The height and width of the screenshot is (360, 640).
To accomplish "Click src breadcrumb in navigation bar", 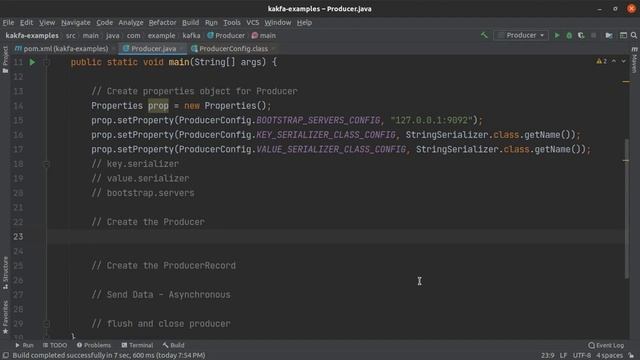I will (71, 36).
